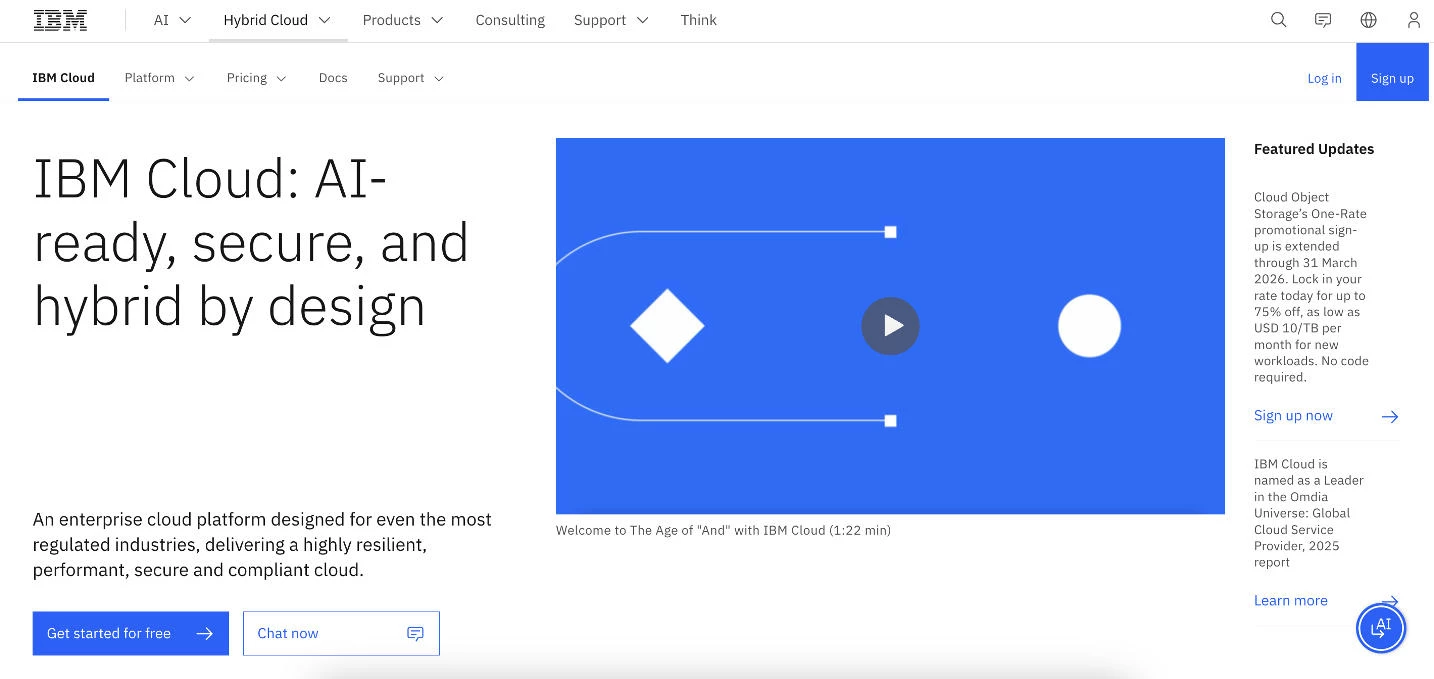Expand the Products dropdown
This screenshot has width=1434, height=679.
(x=403, y=20)
